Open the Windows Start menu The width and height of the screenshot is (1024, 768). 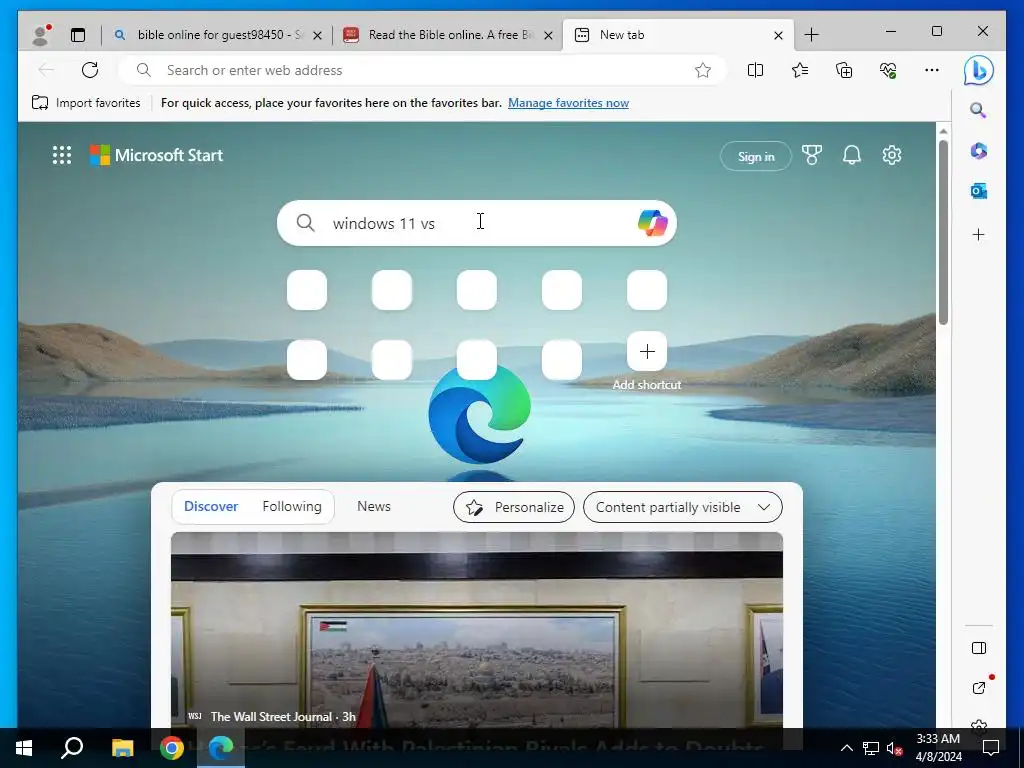pyautogui.click(x=24, y=748)
